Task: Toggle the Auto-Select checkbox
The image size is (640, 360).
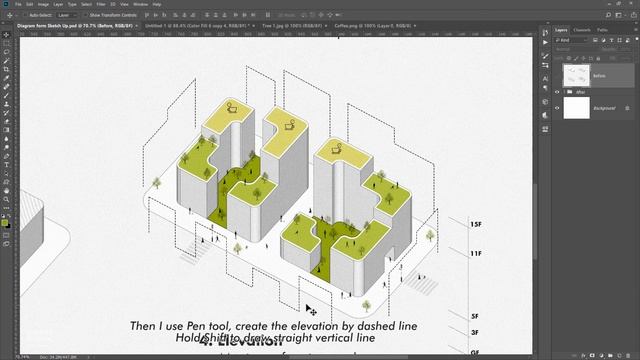Action: [x=24, y=15]
